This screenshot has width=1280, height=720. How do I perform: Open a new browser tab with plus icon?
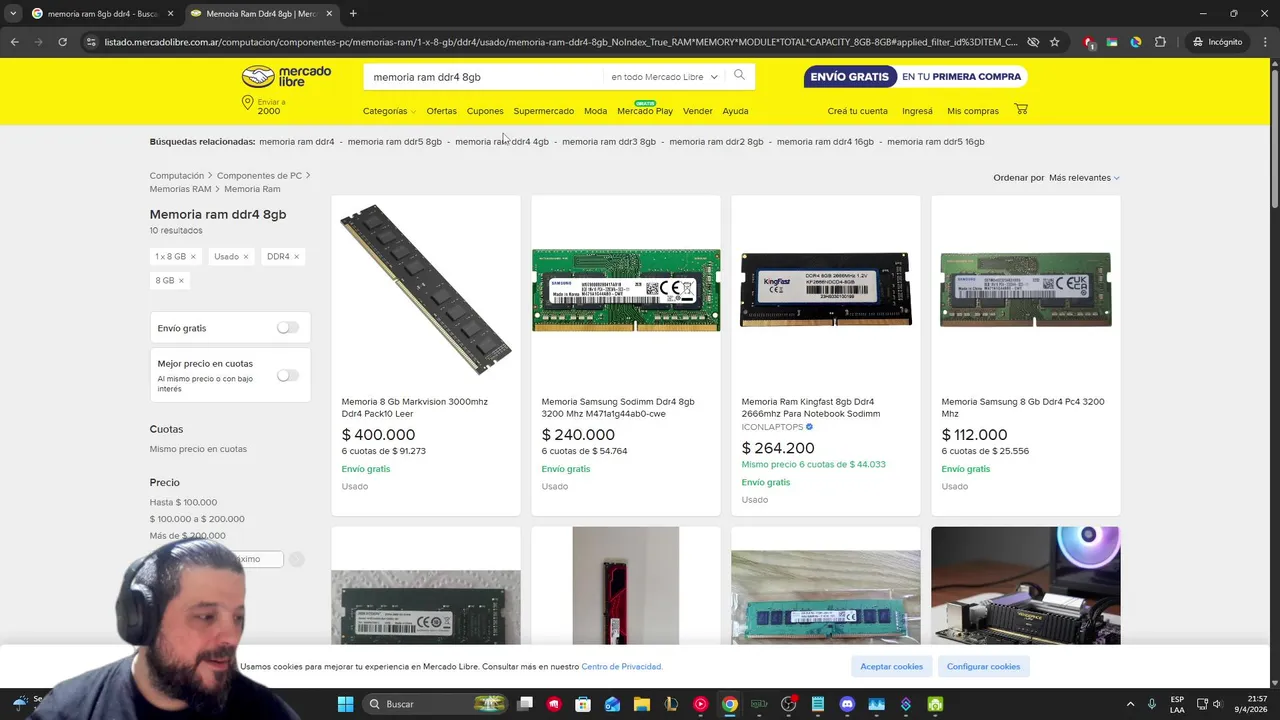pos(353,13)
